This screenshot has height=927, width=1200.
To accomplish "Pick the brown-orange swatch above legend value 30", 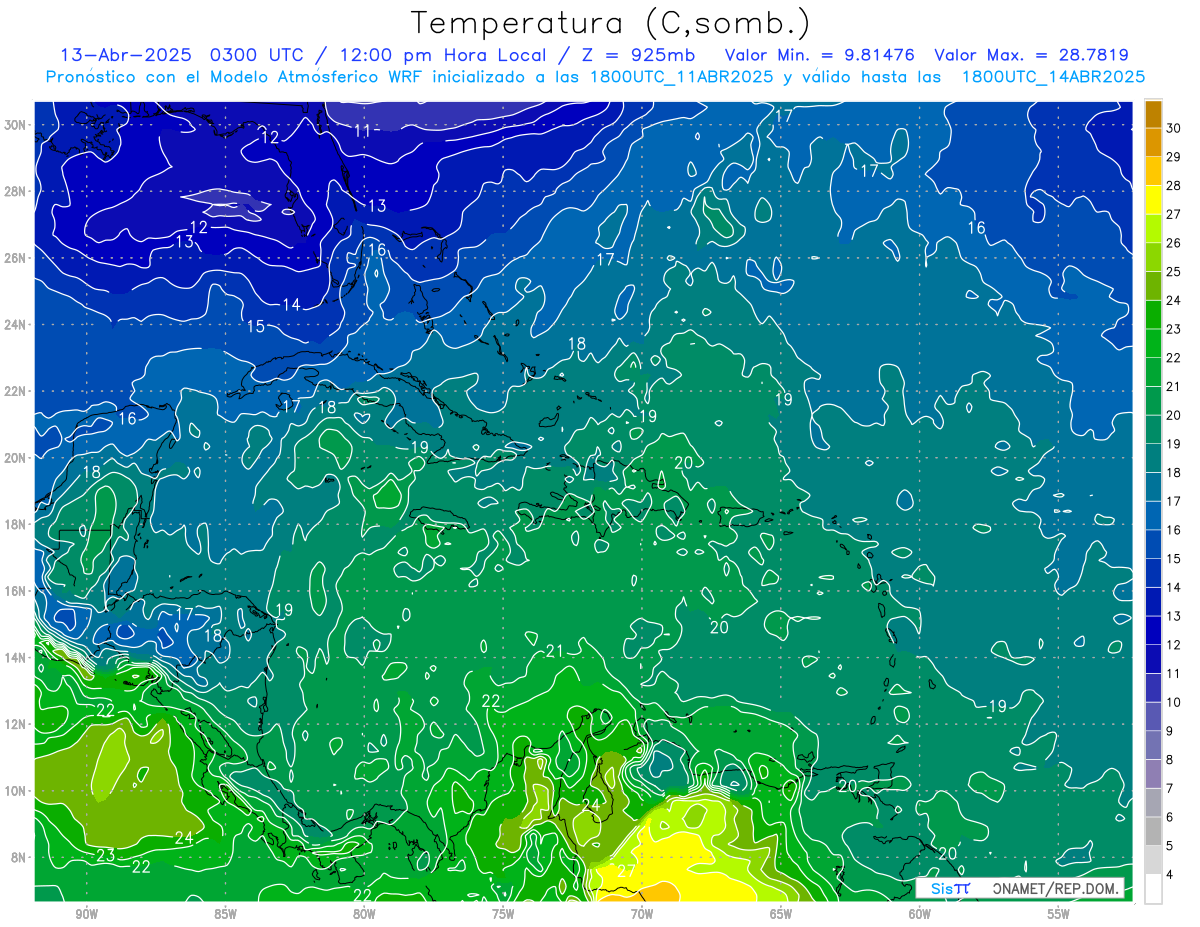I will coord(1153,114).
